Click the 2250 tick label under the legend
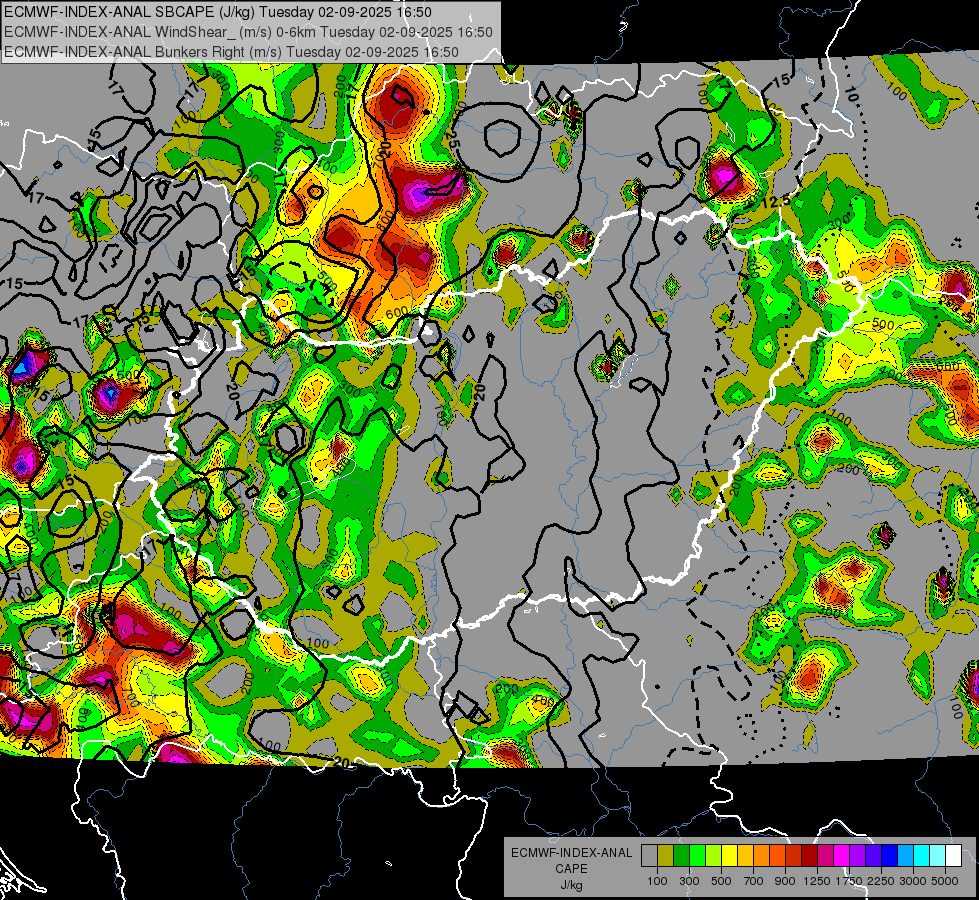Screen dimensions: 979x900 tap(880, 881)
